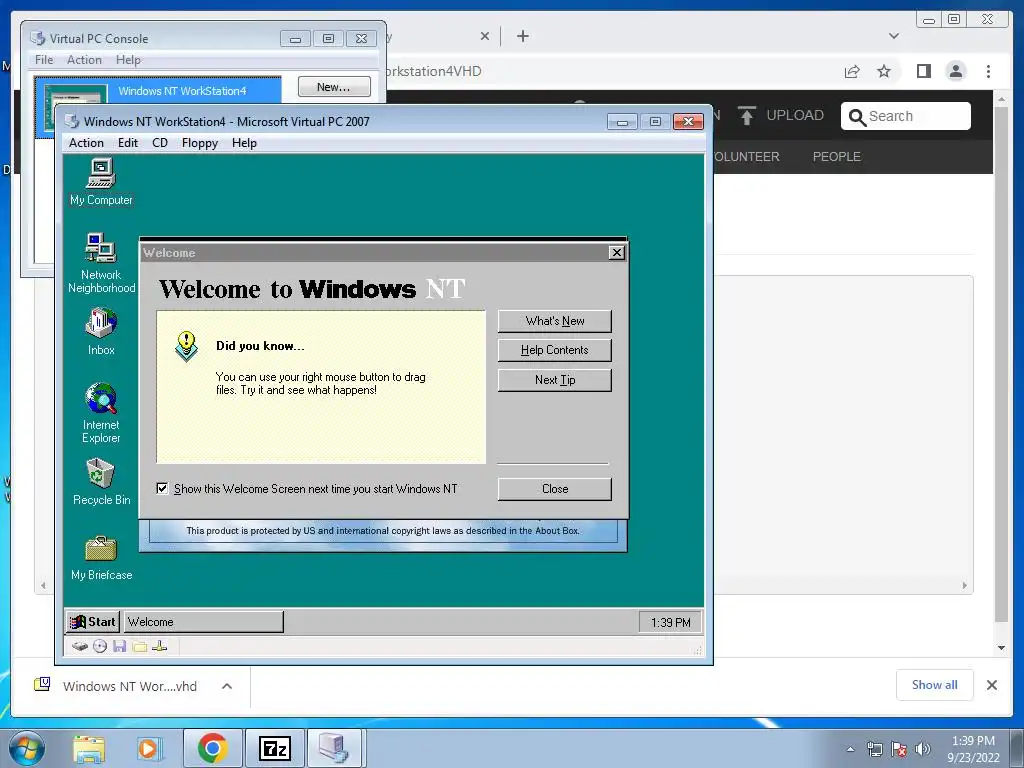
Task: Click the CD drive status icon
Action: tap(100, 647)
